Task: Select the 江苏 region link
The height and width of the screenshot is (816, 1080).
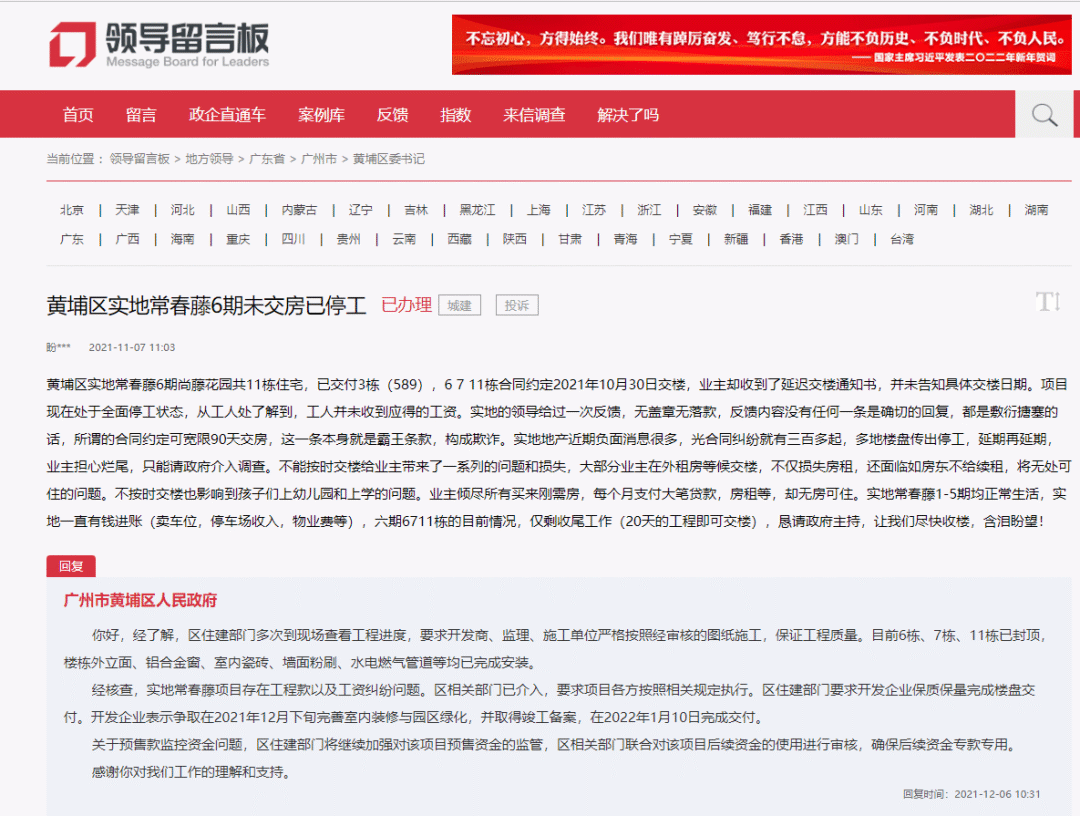Action: 594,210
